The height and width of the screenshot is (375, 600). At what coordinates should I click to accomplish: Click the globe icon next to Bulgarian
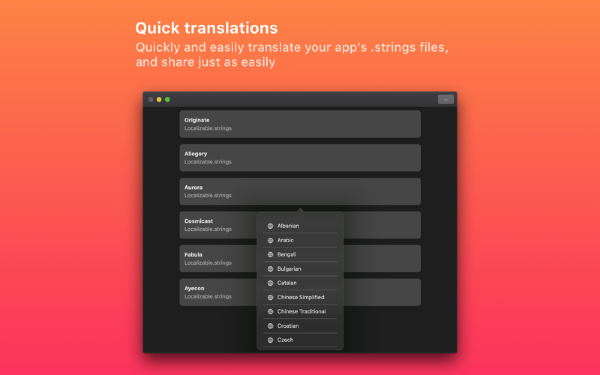coord(270,269)
